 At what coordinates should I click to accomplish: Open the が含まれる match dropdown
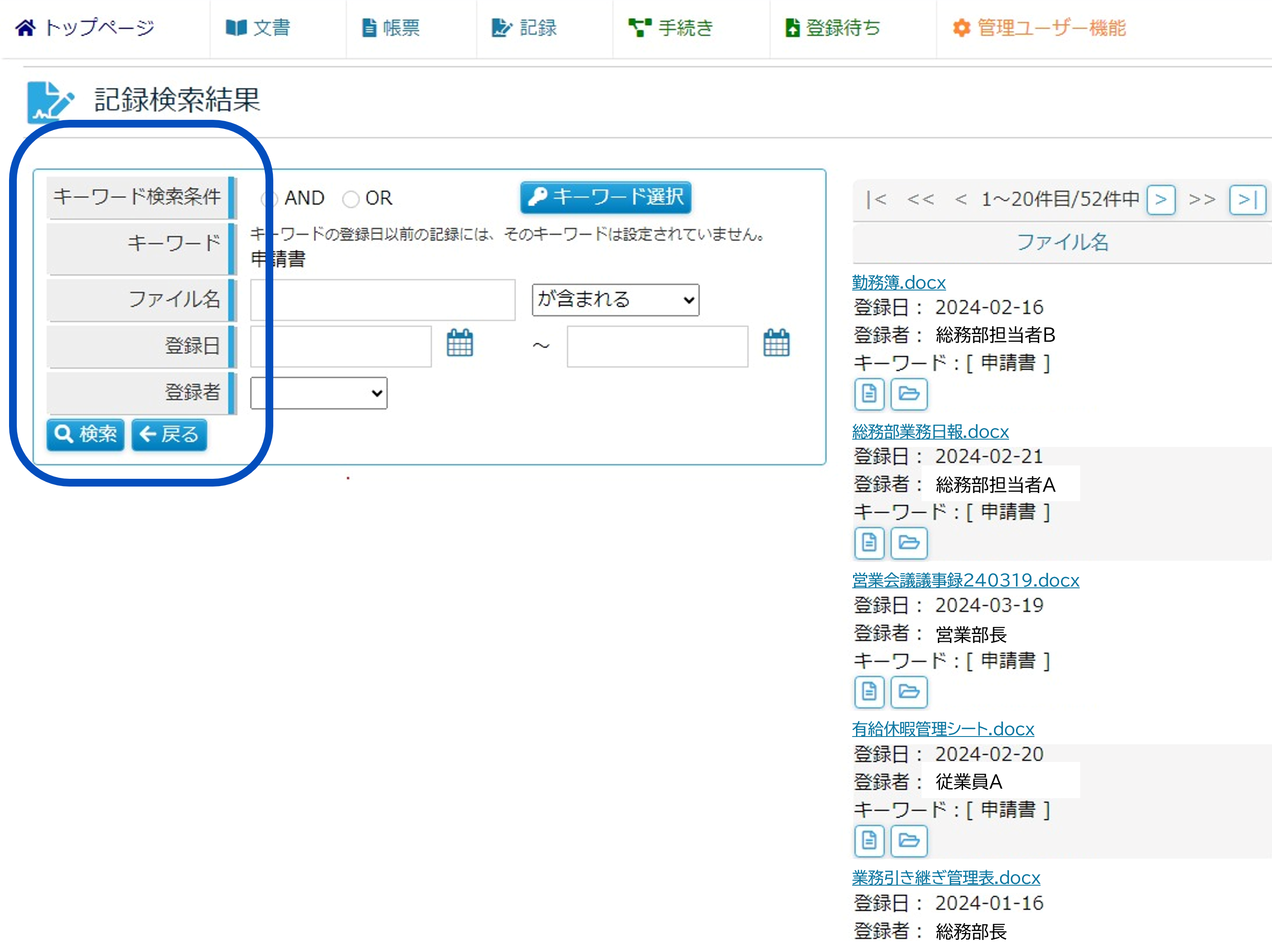point(615,300)
